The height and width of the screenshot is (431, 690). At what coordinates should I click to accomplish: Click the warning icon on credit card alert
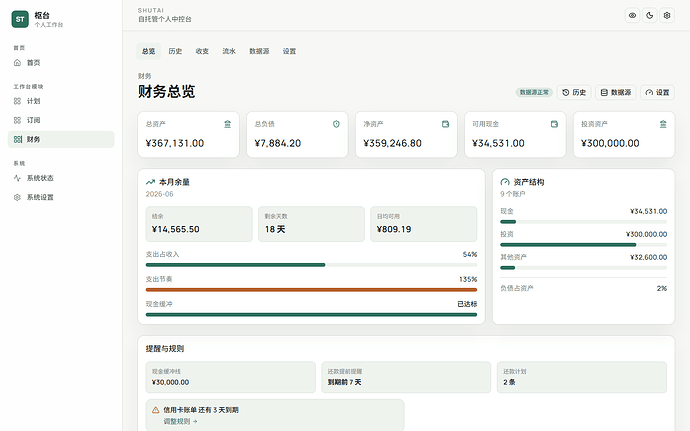pos(156,410)
